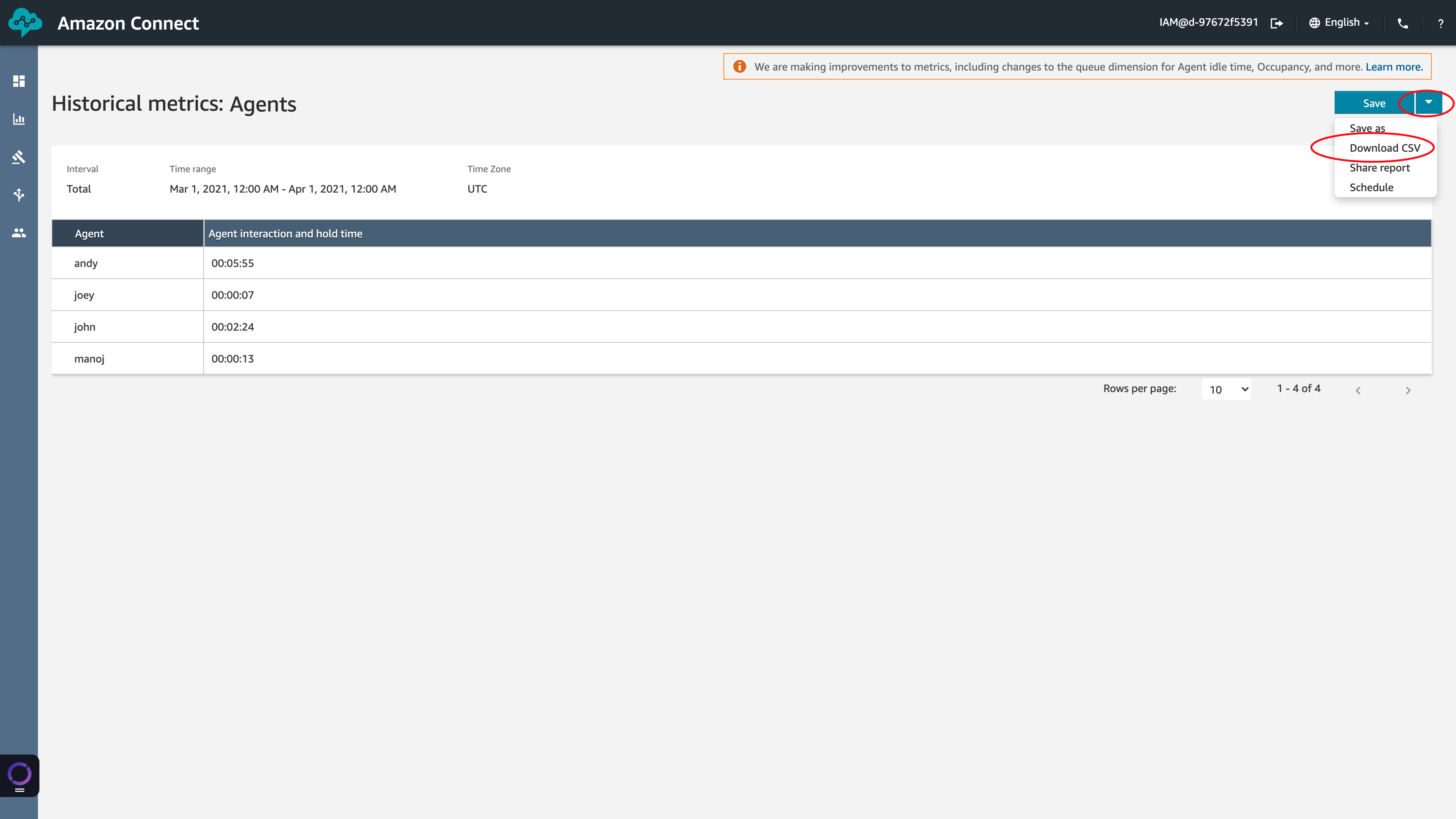
Task: Open the phone softphone icon in header
Action: click(x=1403, y=23)
